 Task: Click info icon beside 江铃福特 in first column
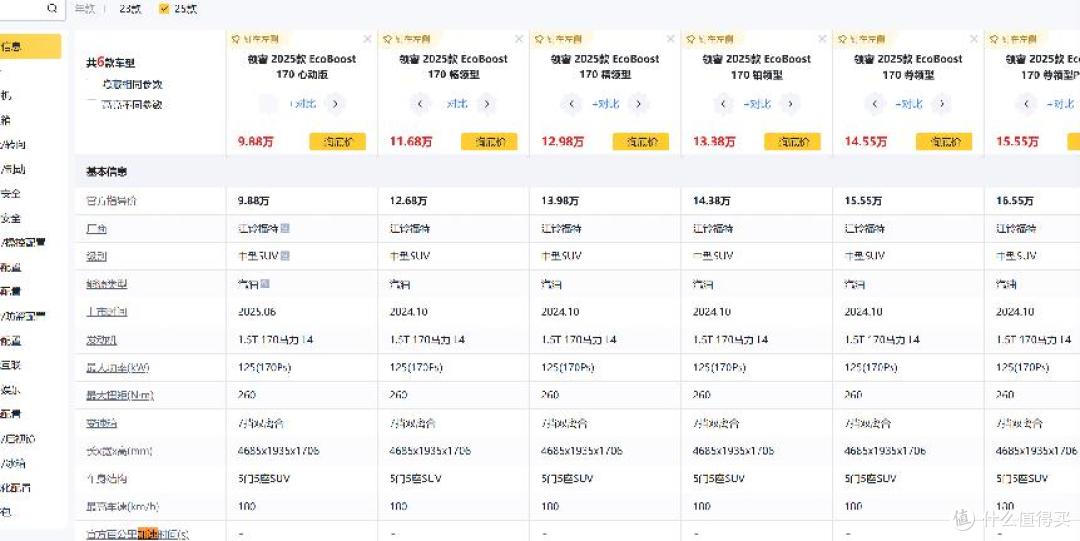(284, 228)
